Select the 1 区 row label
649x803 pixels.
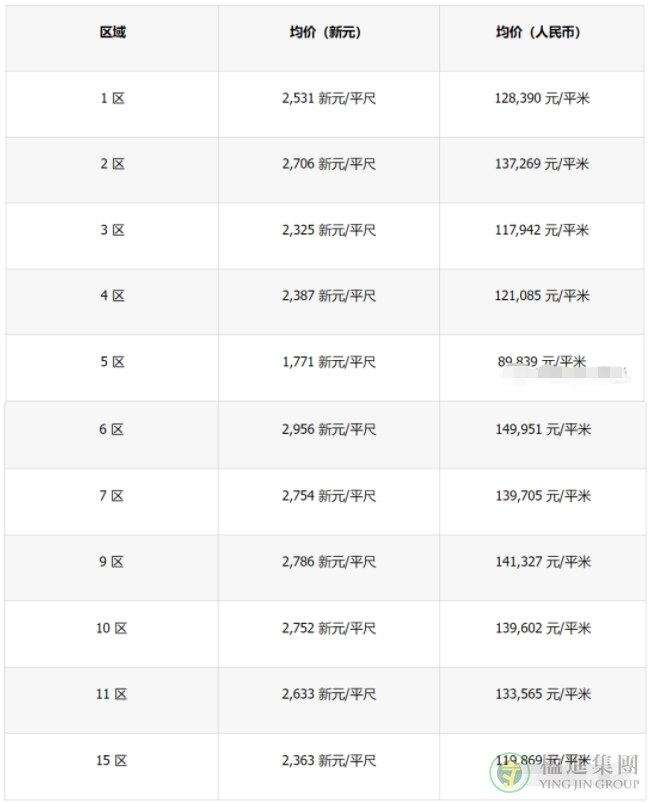[x=112, y=98]
